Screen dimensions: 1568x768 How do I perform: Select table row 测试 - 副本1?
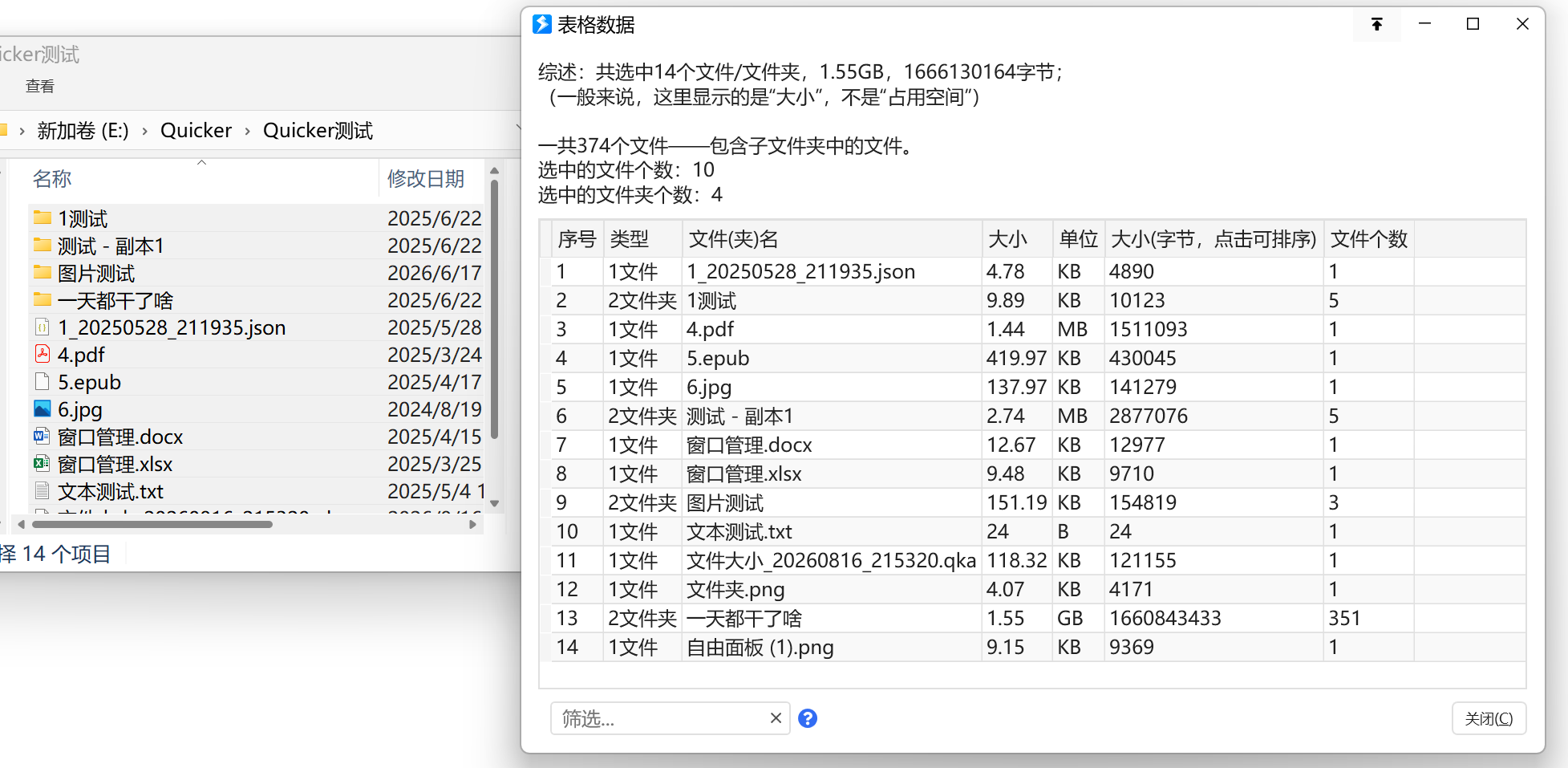click(1032, 417)
